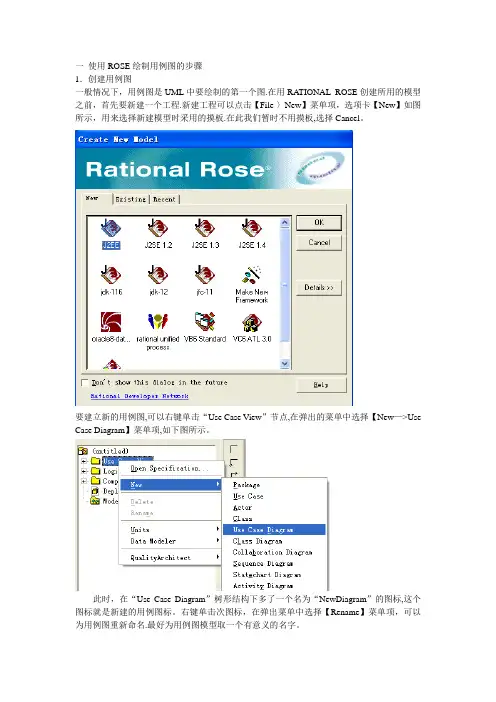
Task: Toggle "Don't show this dialog in the future"
Action: [85, 382]
